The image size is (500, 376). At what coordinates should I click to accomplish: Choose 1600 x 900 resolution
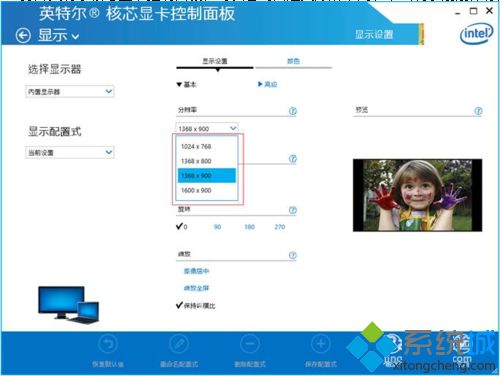(x=207, y=190)
